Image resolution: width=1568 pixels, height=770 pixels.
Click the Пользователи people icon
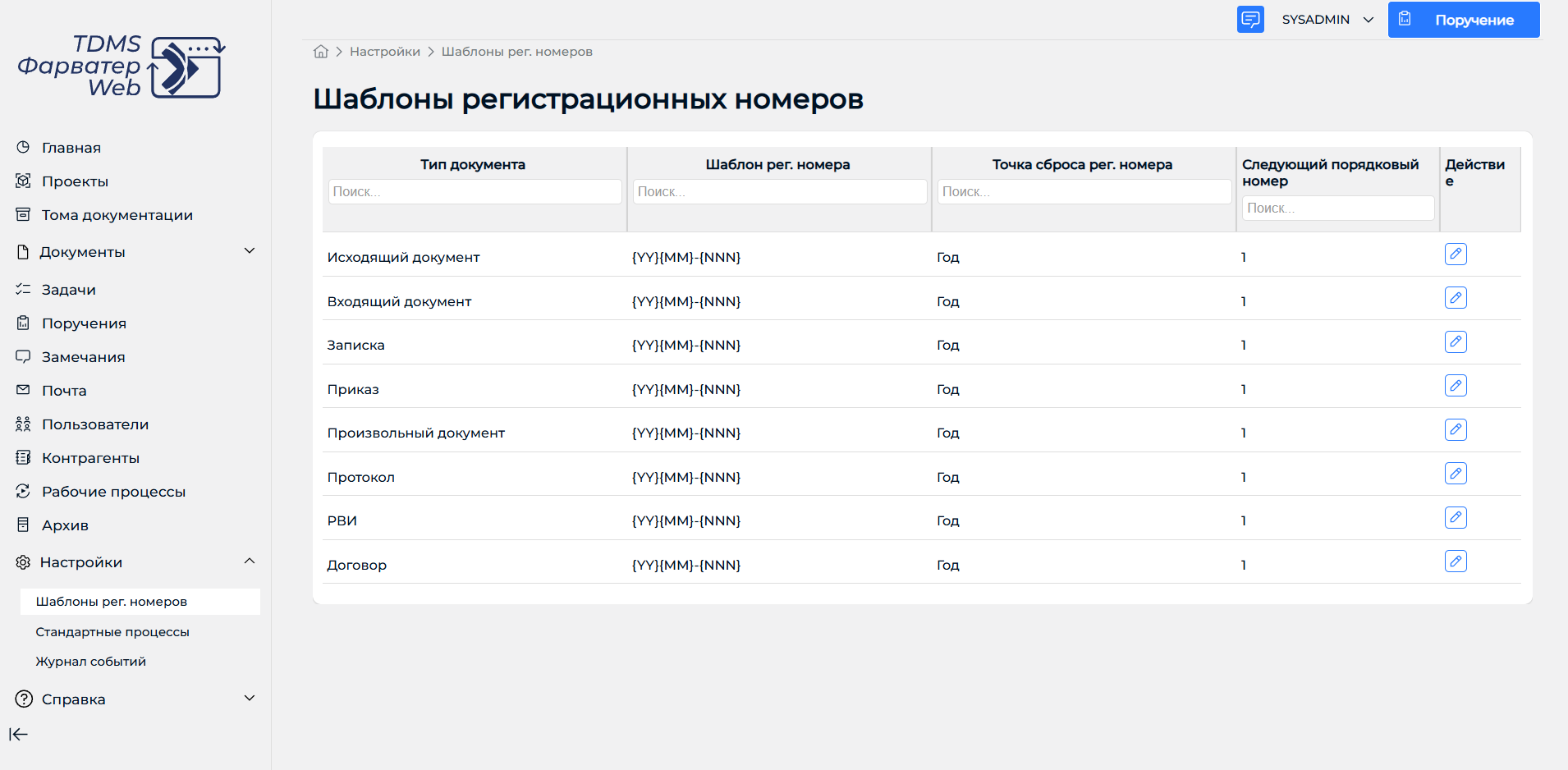[x=23, y=424]
